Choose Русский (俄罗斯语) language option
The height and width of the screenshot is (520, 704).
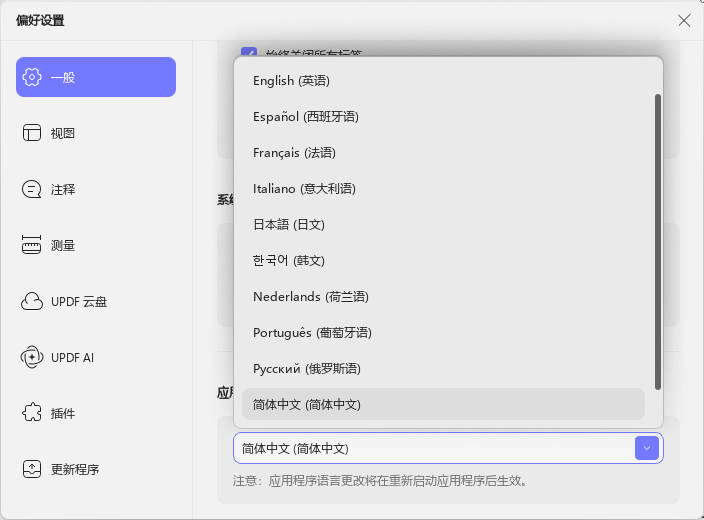(x=444, y=369)
